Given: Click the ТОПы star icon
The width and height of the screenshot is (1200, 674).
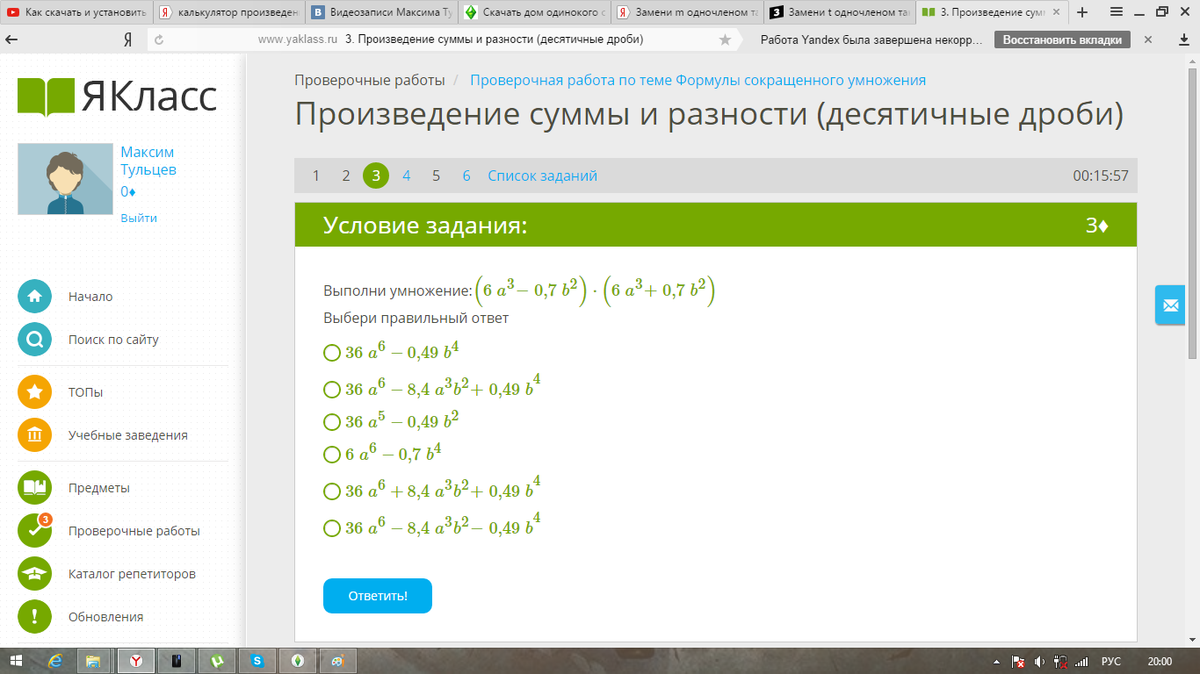Looking at the screenshot, I should tap(35, 392).
